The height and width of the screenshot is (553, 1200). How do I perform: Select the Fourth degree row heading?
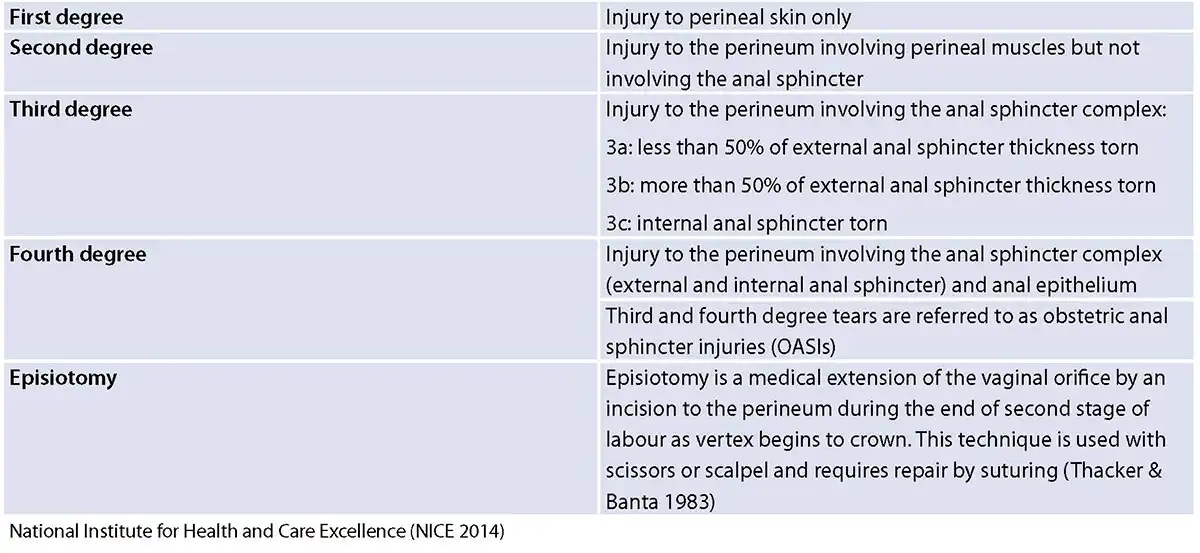click(77, 254)
